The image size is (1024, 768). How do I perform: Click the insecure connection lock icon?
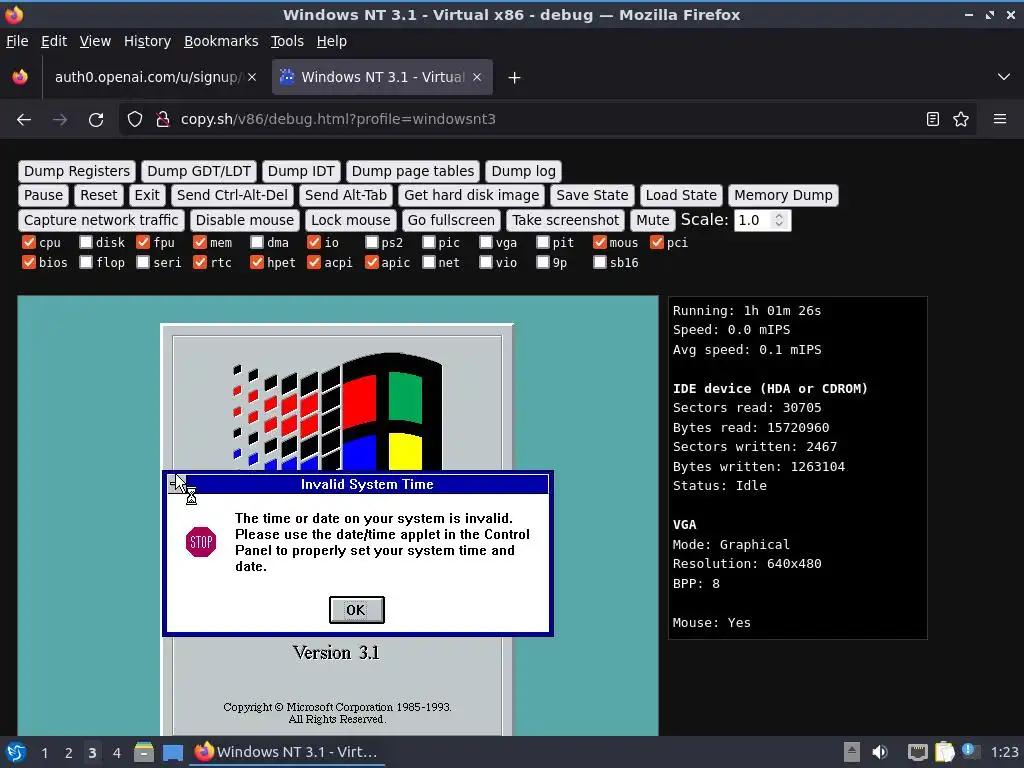click(163, 120)
